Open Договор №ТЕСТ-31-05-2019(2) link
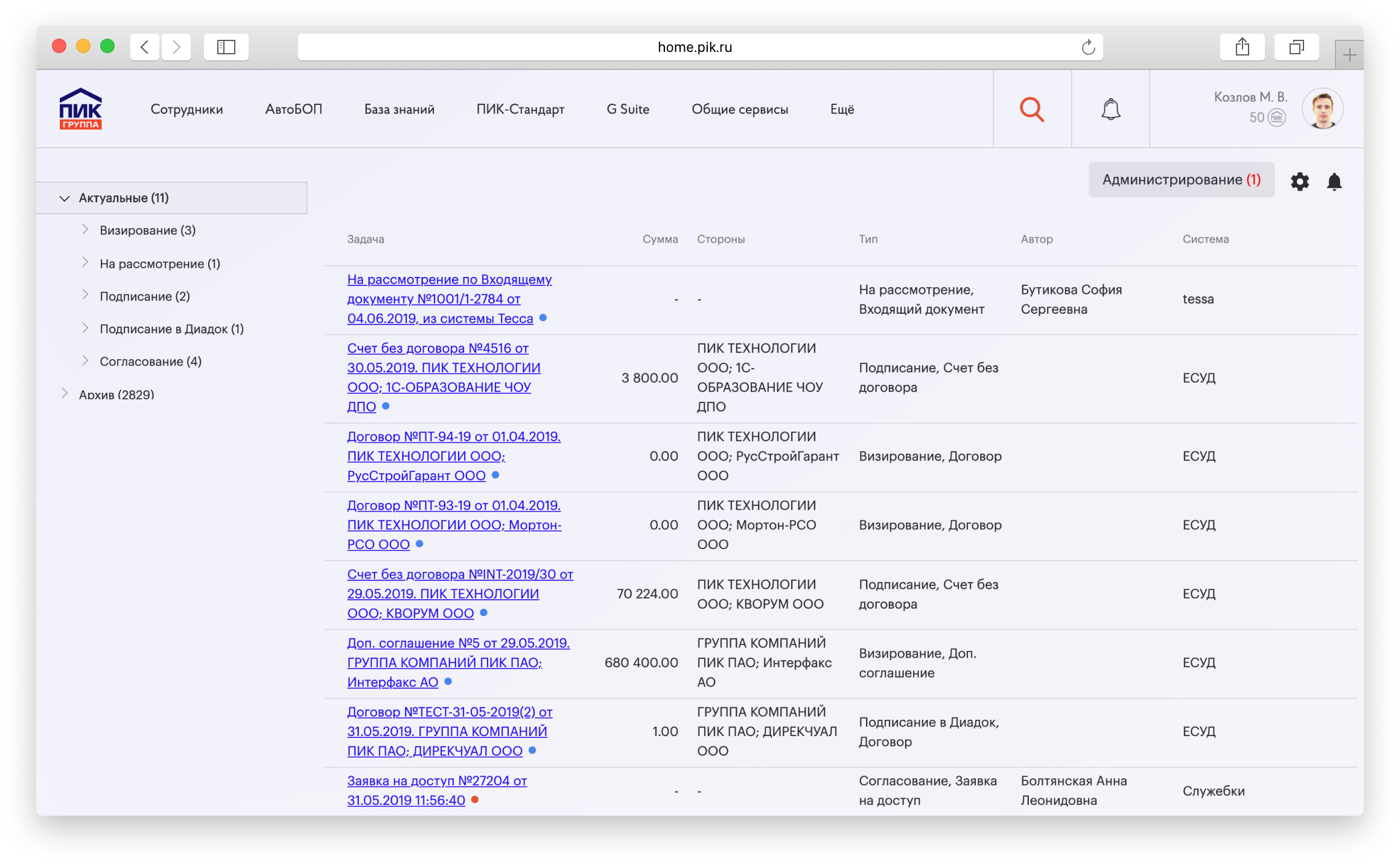Screen dimensions: 1400x864 (x=450, y=731)
